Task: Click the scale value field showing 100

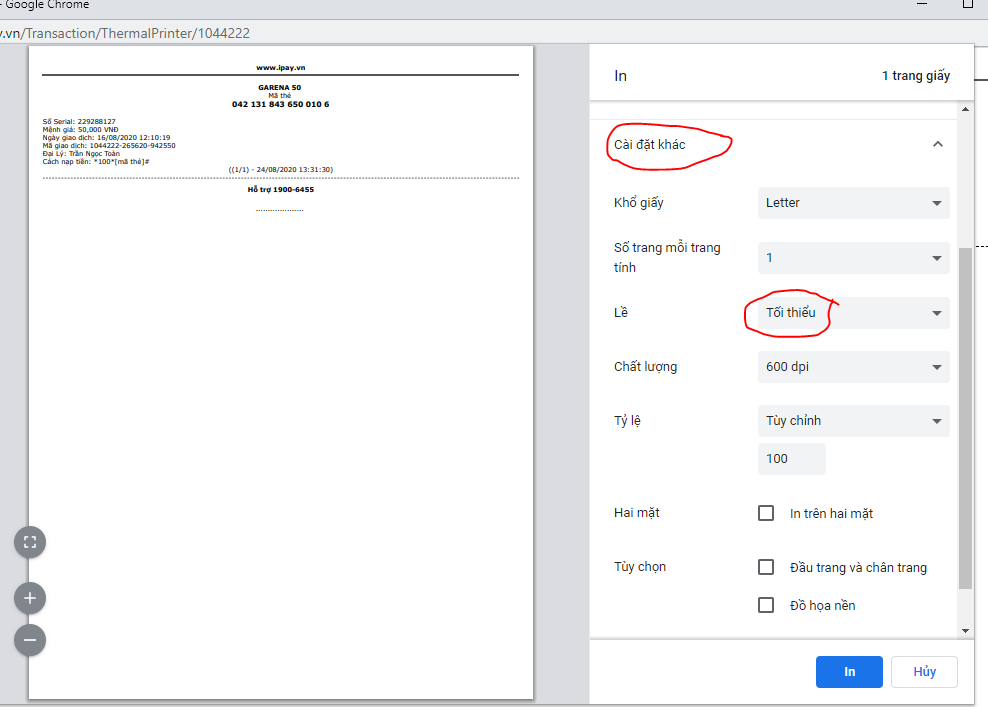Action: 791,459
